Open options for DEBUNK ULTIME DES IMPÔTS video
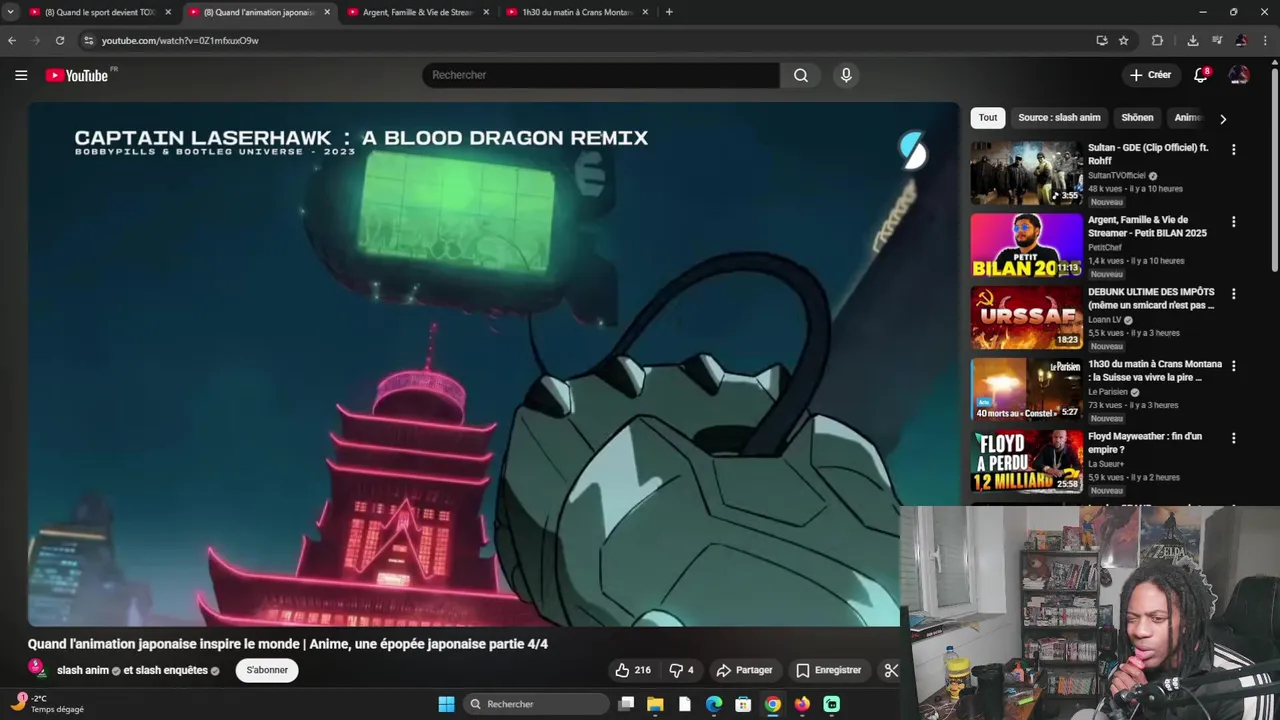This screenshot has width=1280, height=720. [x=1233, y=293]
